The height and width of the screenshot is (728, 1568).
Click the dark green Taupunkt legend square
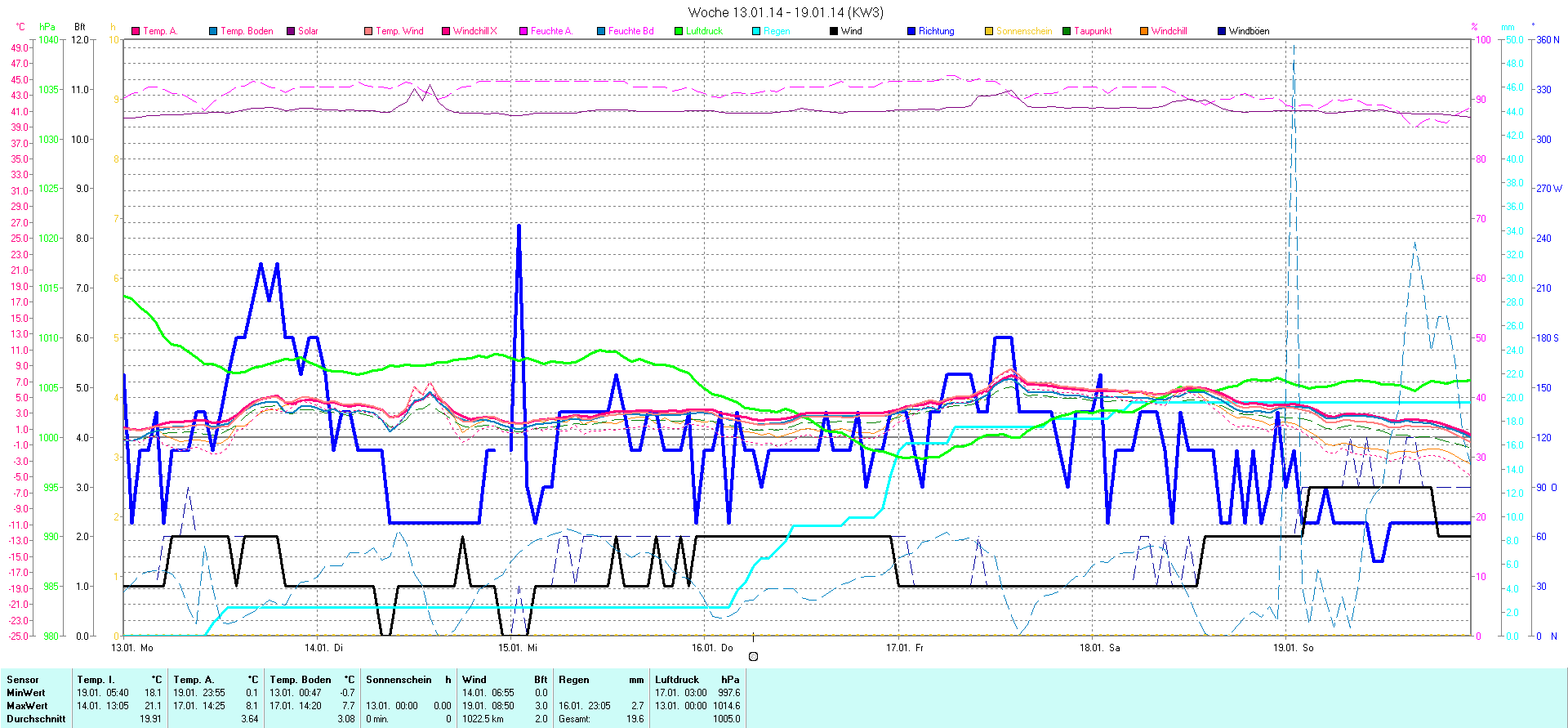click(1067, 31)
